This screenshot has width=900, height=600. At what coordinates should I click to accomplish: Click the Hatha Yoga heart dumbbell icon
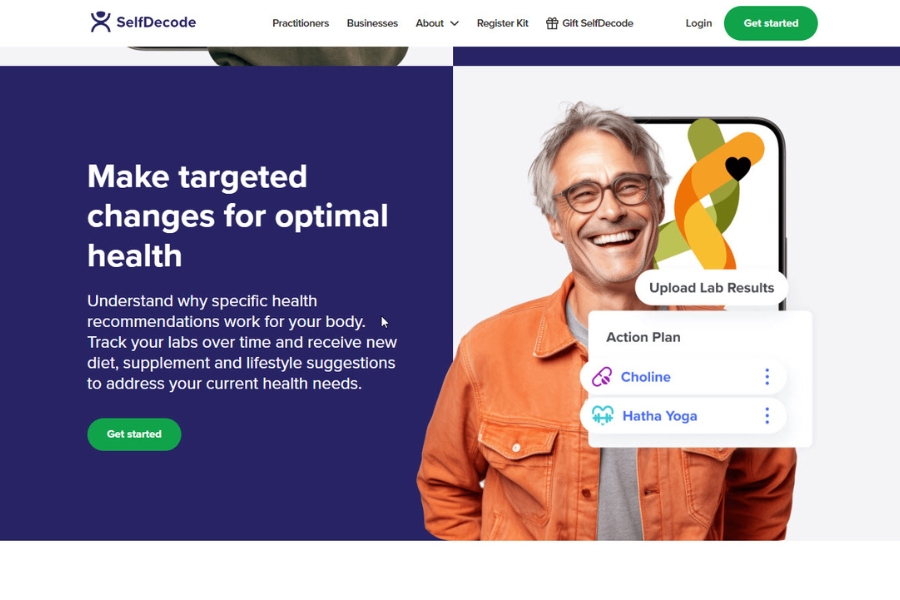[x=603, y=415]
